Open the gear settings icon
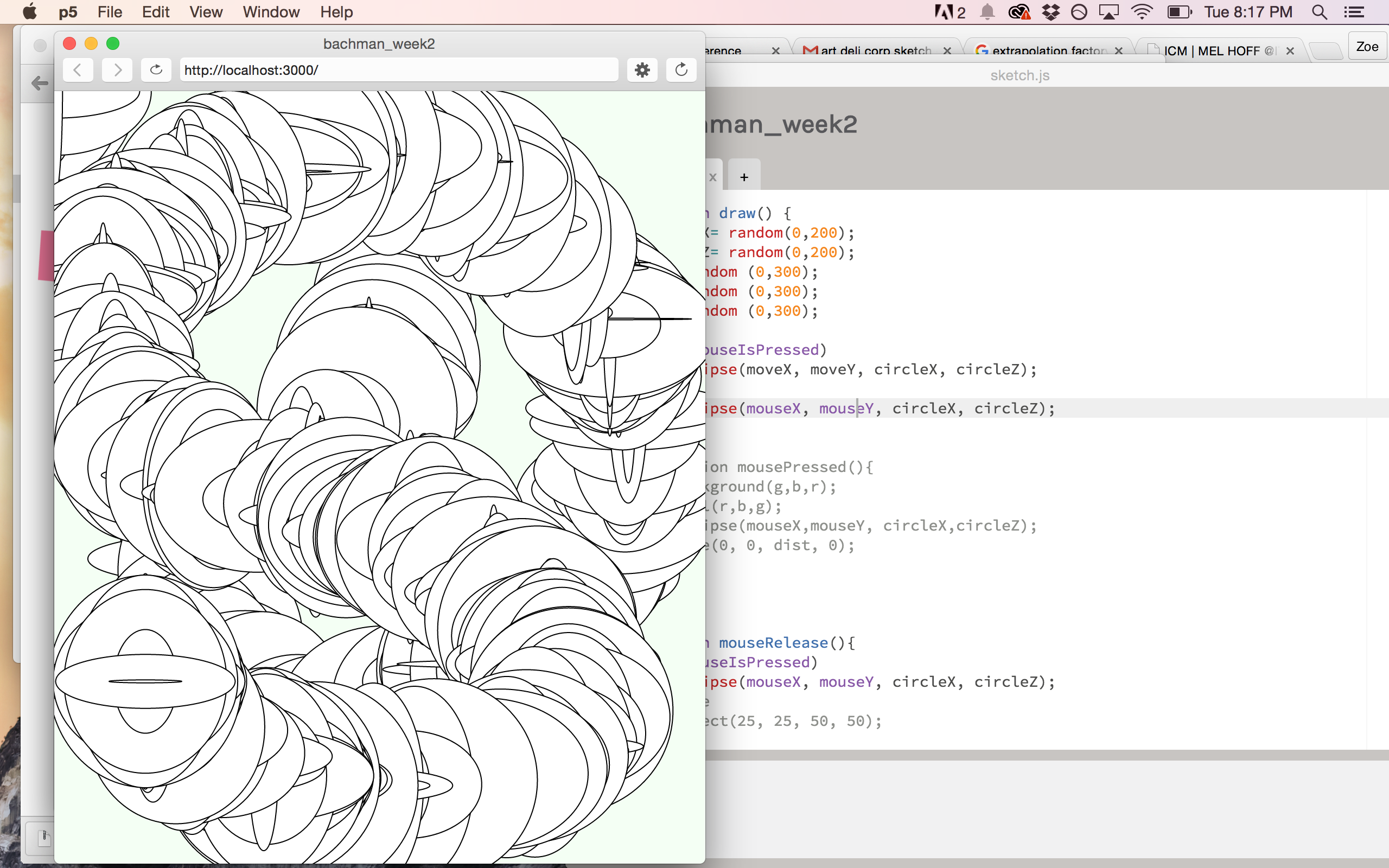 tap(642, 70)
